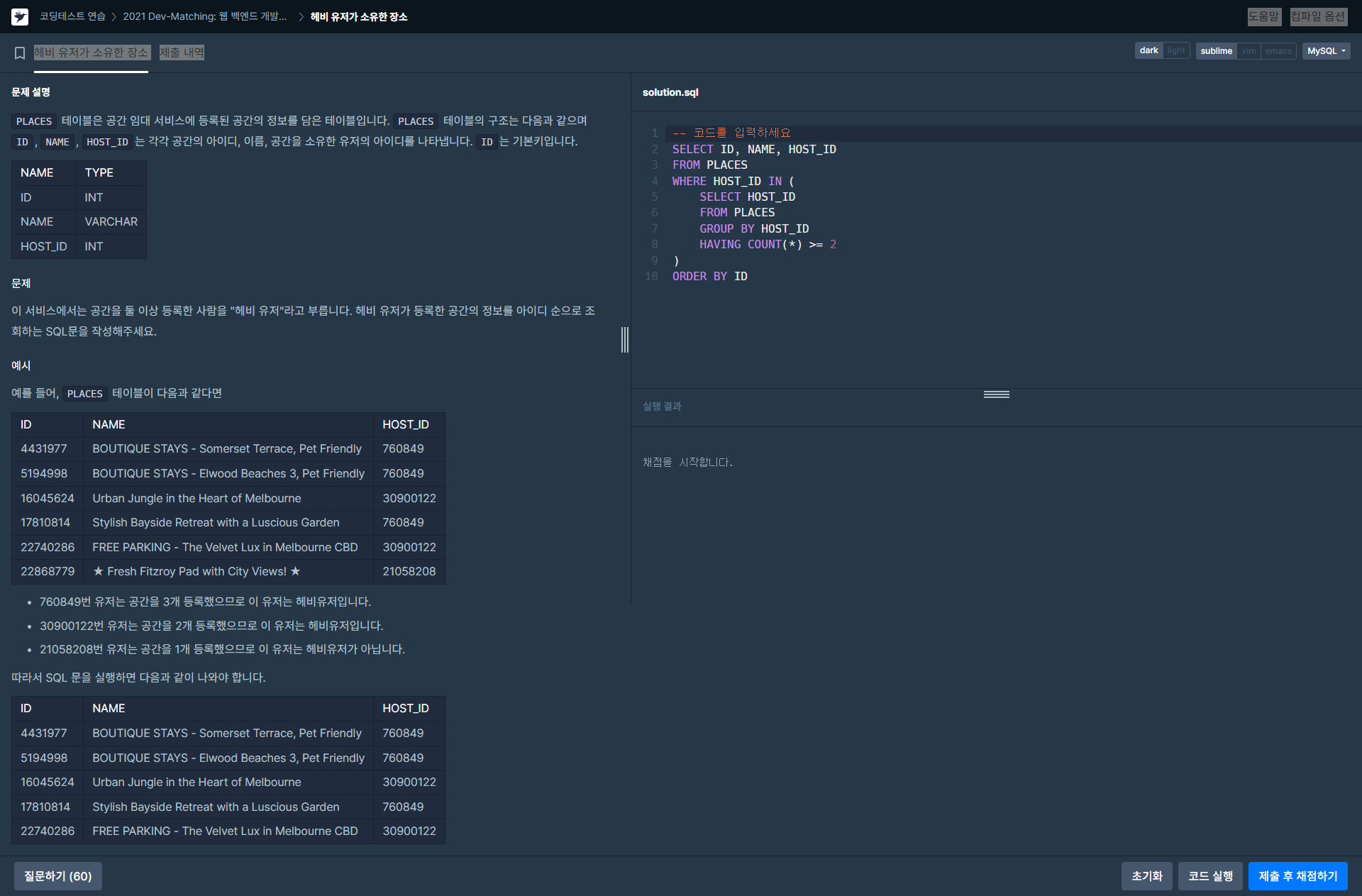1362x896 pixels.
Task: Open 코딩테스트 연습 breadcrumb link
Action: point(72,16)
